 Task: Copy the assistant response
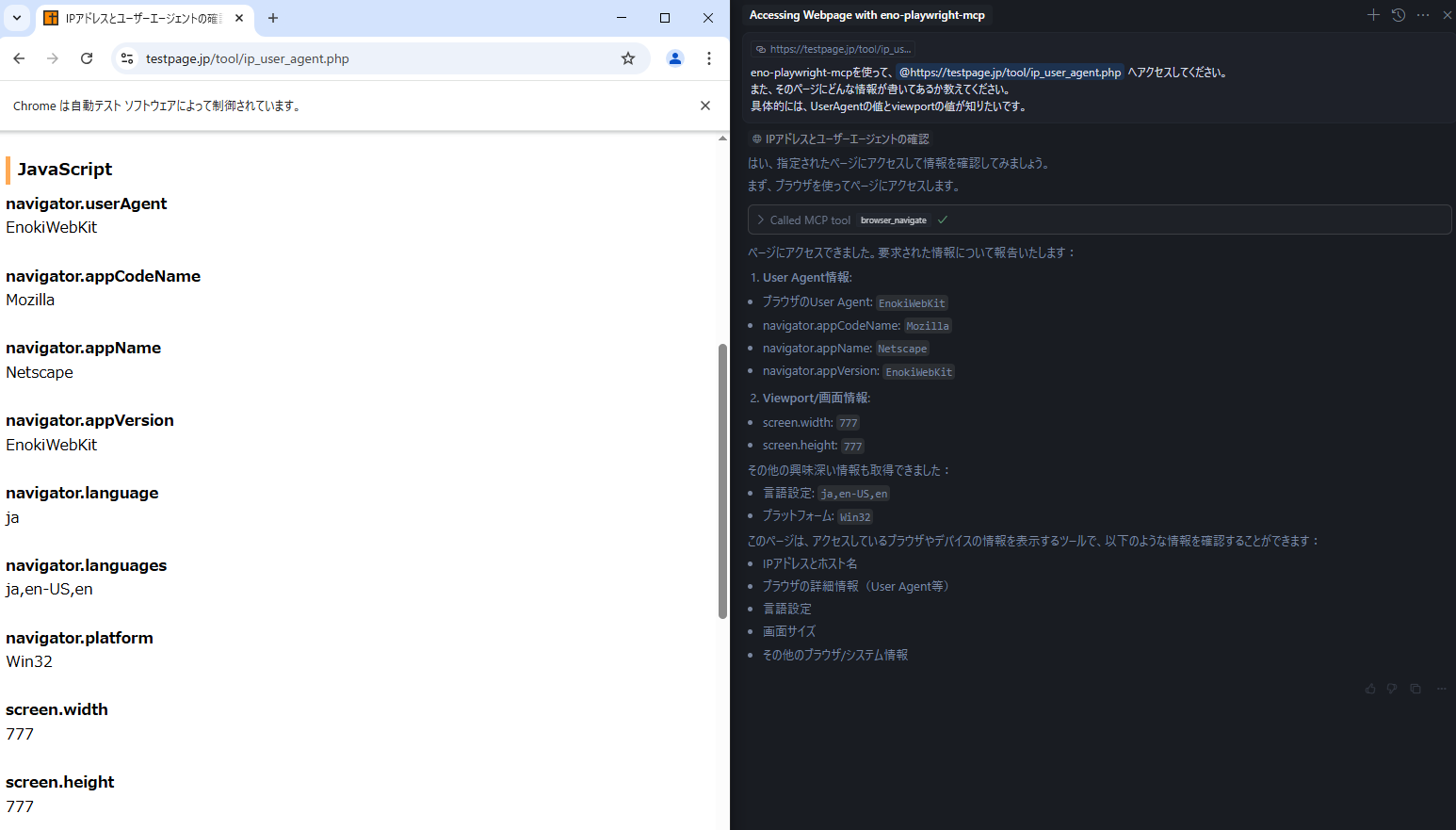1416,689
